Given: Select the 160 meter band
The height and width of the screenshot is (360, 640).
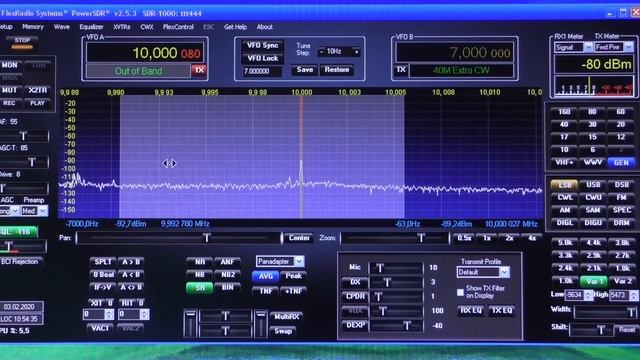Looking at the screenshot, I should [564, 112].
